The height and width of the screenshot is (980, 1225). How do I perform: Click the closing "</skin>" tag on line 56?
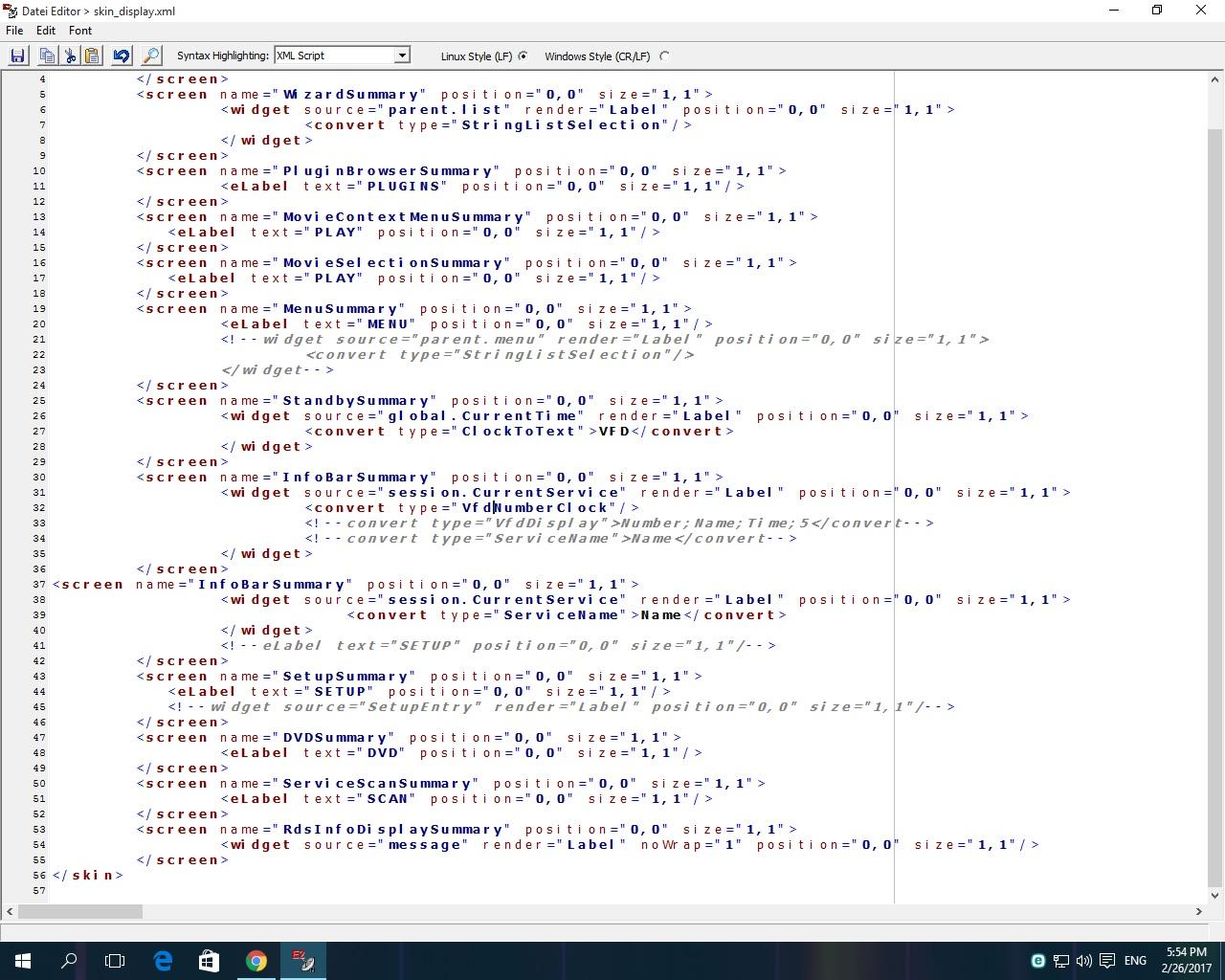click(x=88, y=875)
